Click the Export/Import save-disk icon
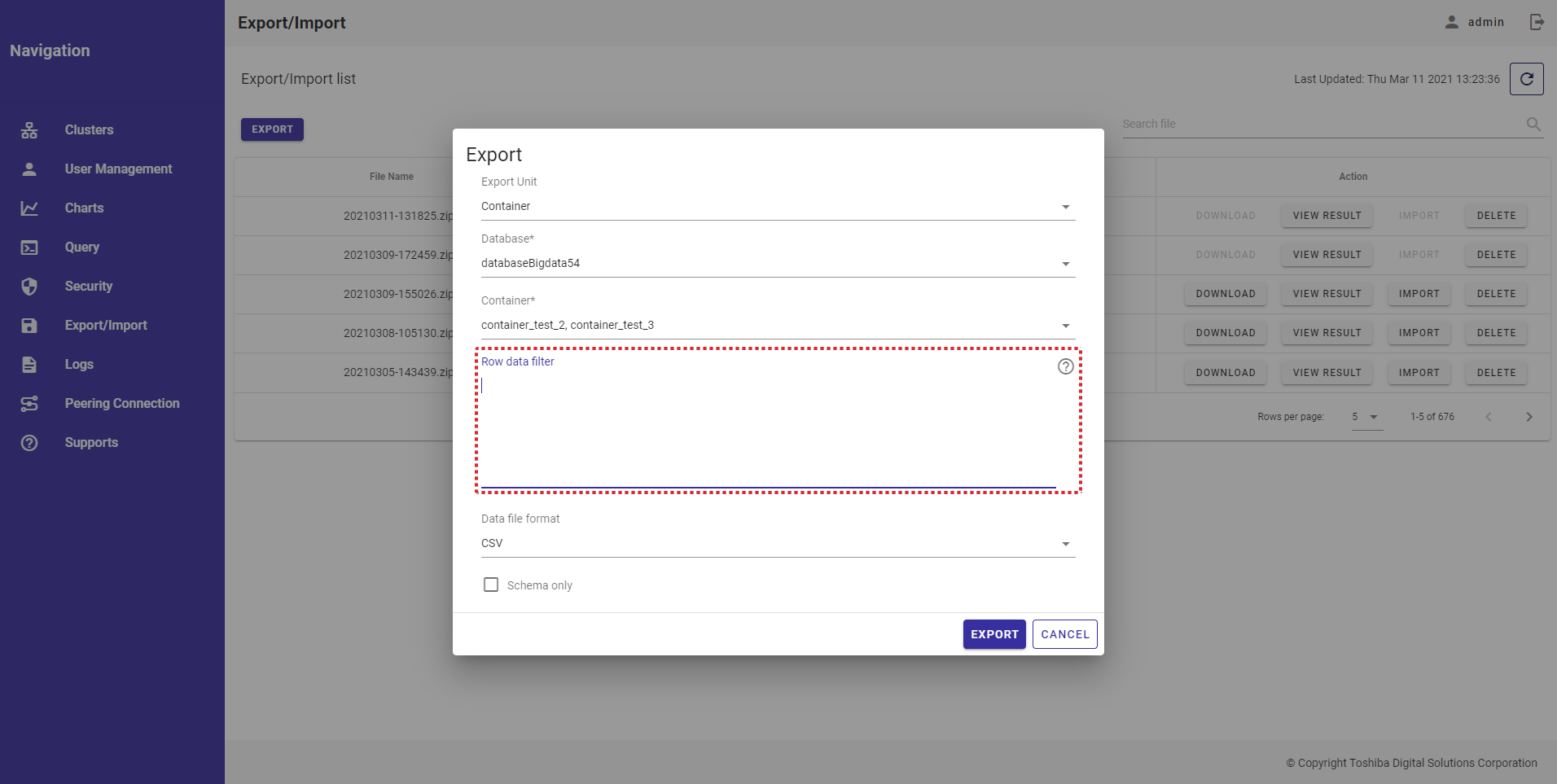 [x=29, y=326]
